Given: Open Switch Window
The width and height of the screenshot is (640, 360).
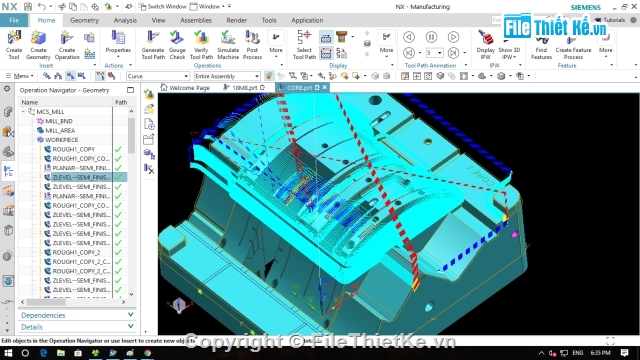Looking at the screenshot, I should [162, 7].
